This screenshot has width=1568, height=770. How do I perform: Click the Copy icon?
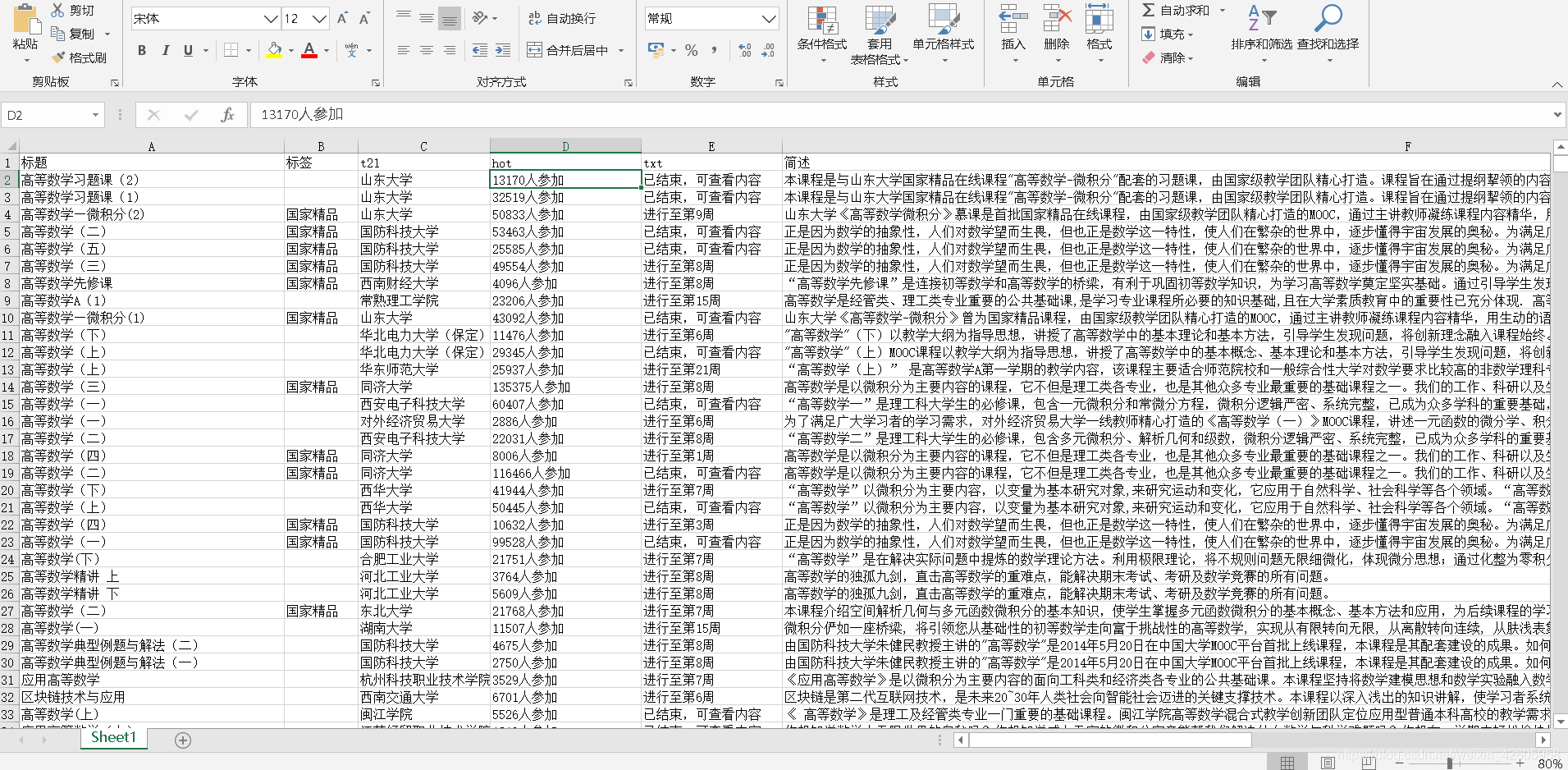[57, 34]
